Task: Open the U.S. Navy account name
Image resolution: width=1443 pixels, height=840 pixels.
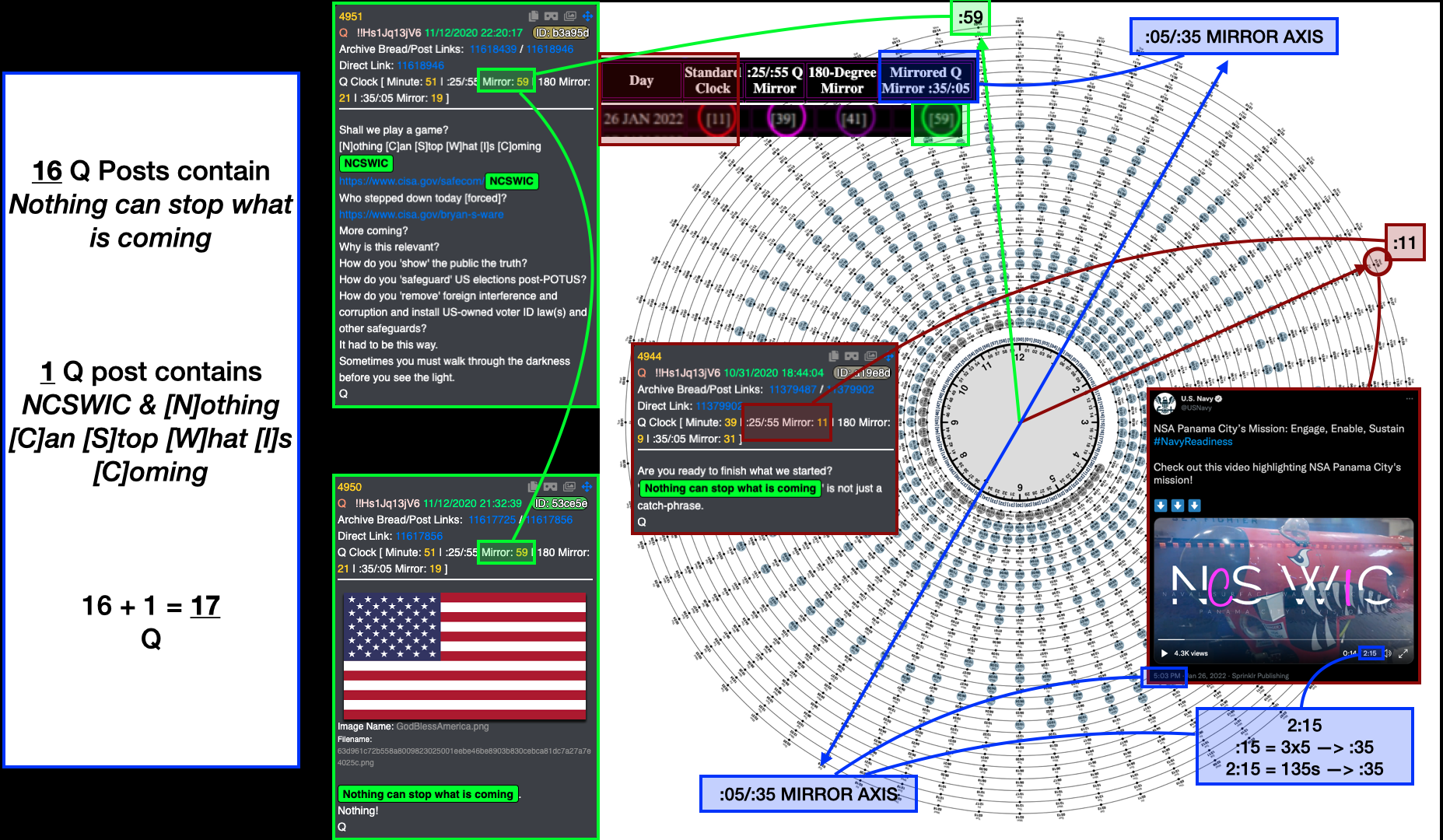Action: (x=1197, y=398)
